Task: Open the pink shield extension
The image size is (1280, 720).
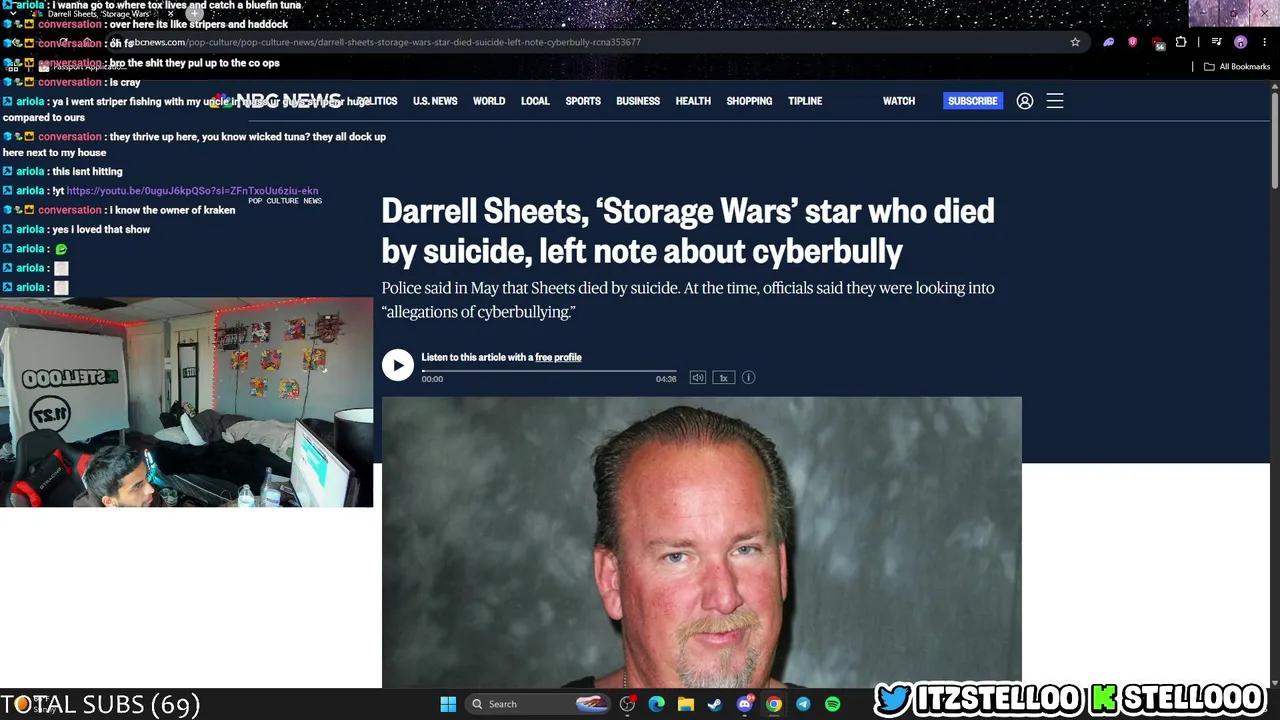Action: pos(1132,42)
